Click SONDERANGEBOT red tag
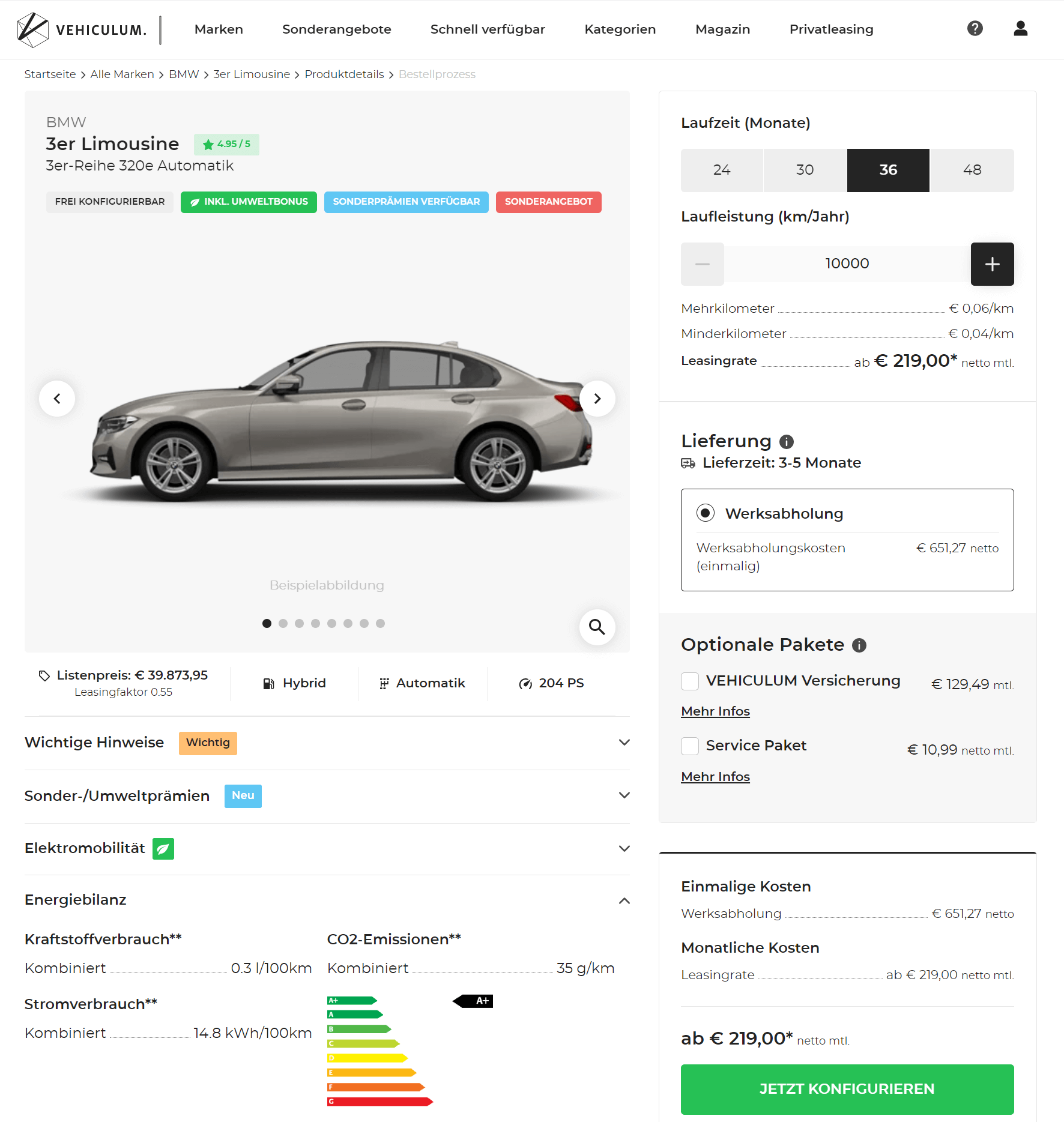The height and width of the screenshot is (1122, 1064). 549,202
